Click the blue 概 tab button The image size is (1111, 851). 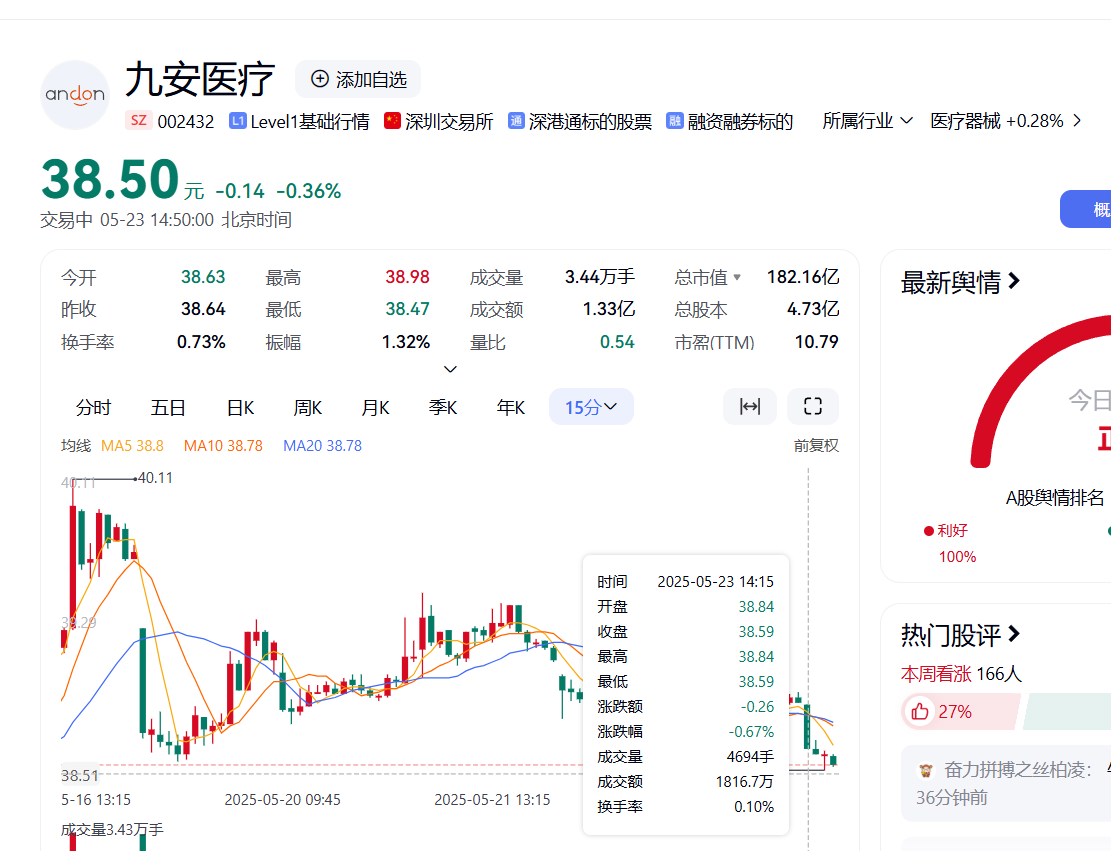1085,209
